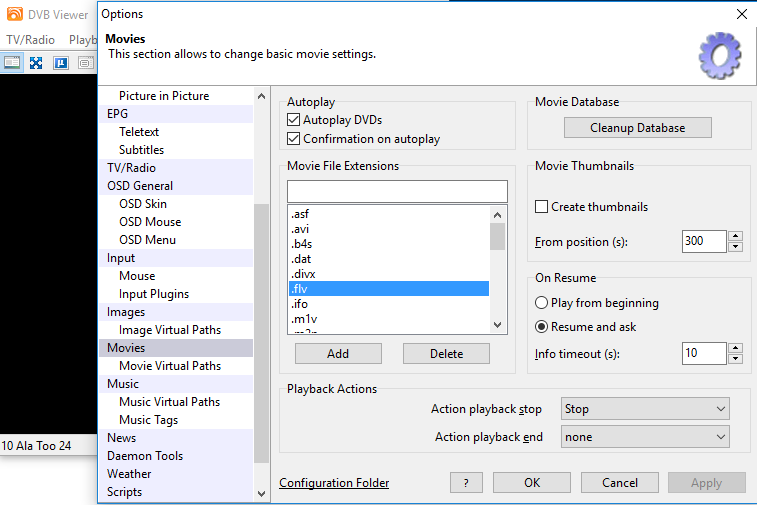Toggle Confirmation on autoplay checkbox

click(293, 139)
